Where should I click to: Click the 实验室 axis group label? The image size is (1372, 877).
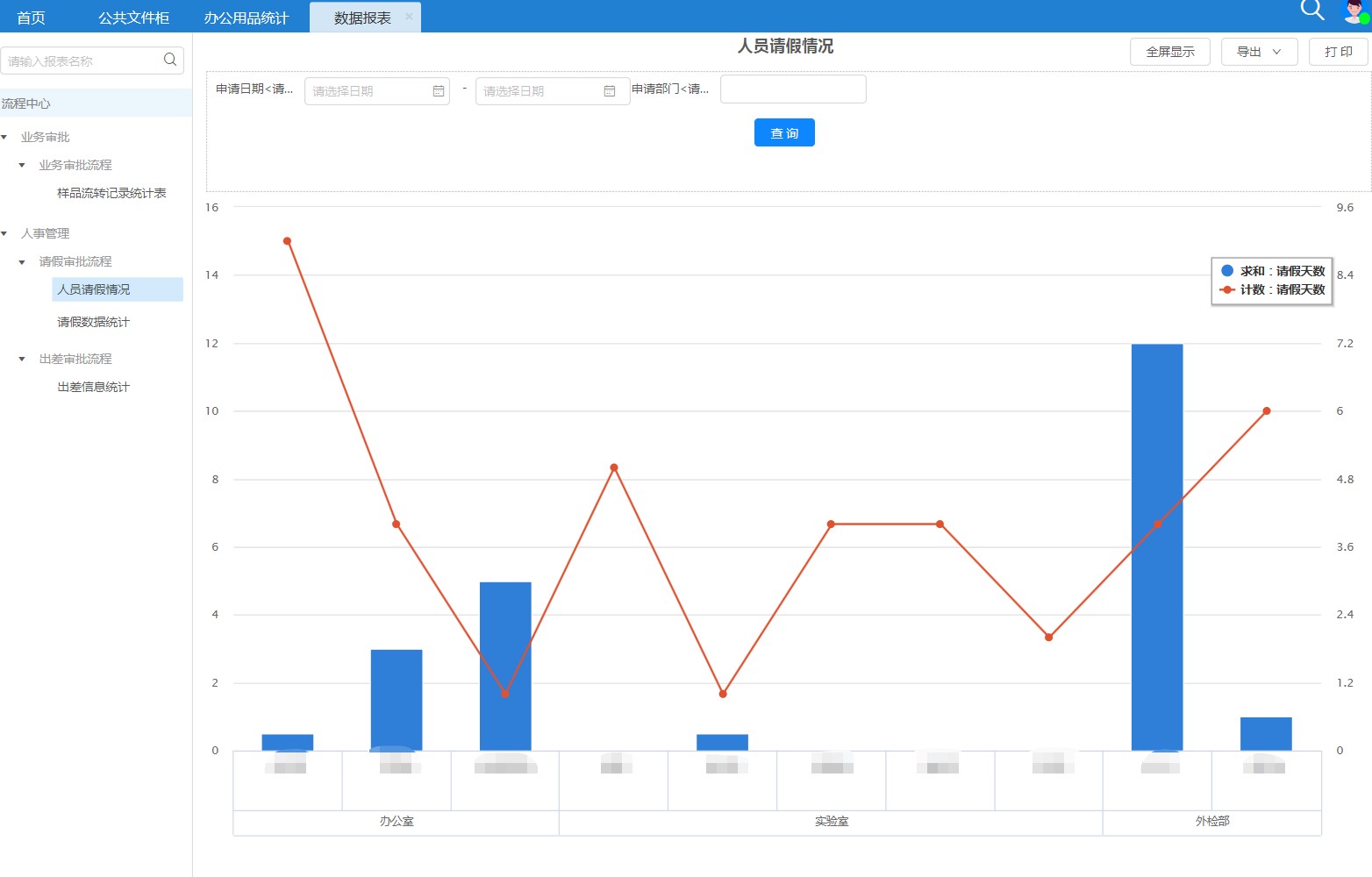832,822
